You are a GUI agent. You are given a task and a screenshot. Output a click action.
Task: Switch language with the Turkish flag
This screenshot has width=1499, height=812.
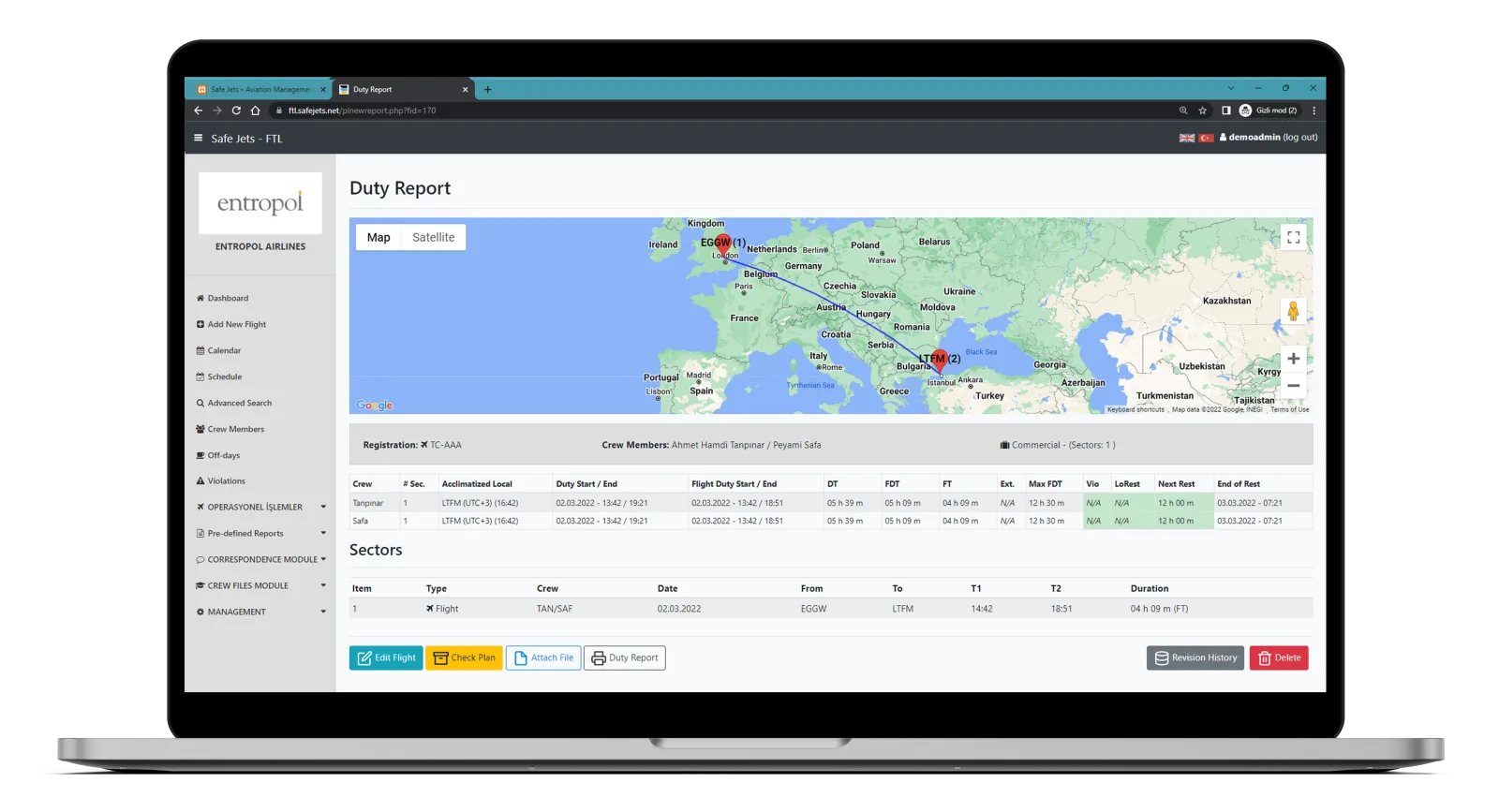tap(1207, 138)
